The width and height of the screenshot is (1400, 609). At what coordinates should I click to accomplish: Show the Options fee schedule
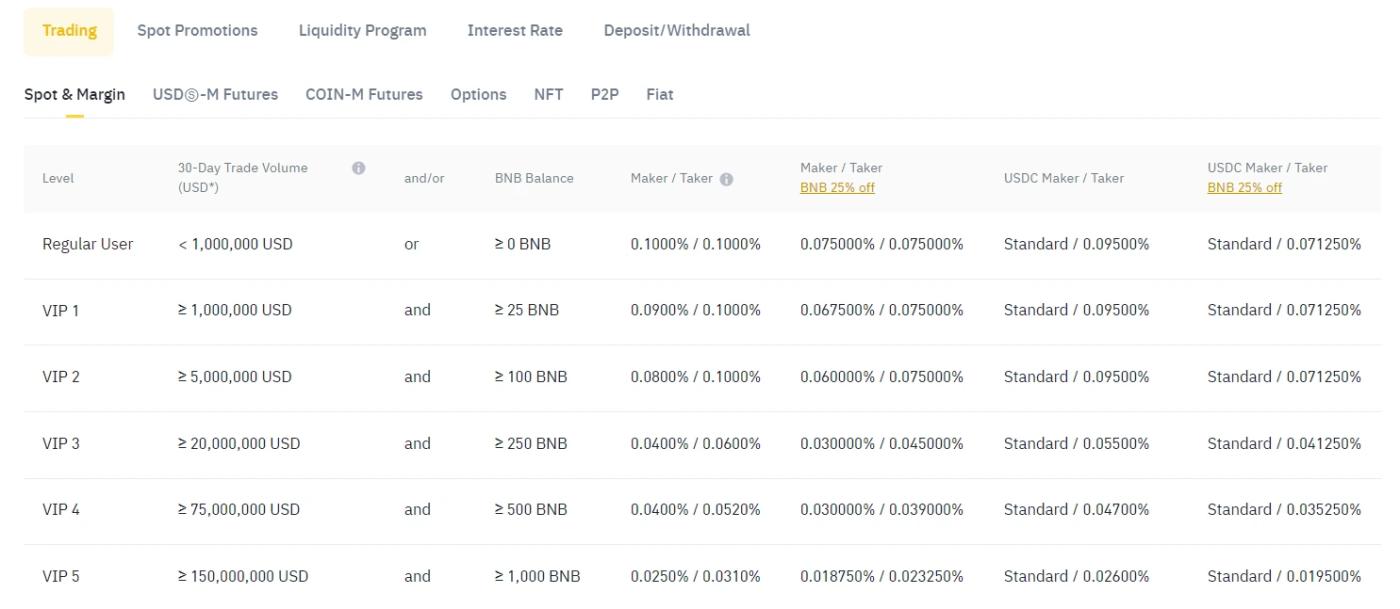click(478, 94)
